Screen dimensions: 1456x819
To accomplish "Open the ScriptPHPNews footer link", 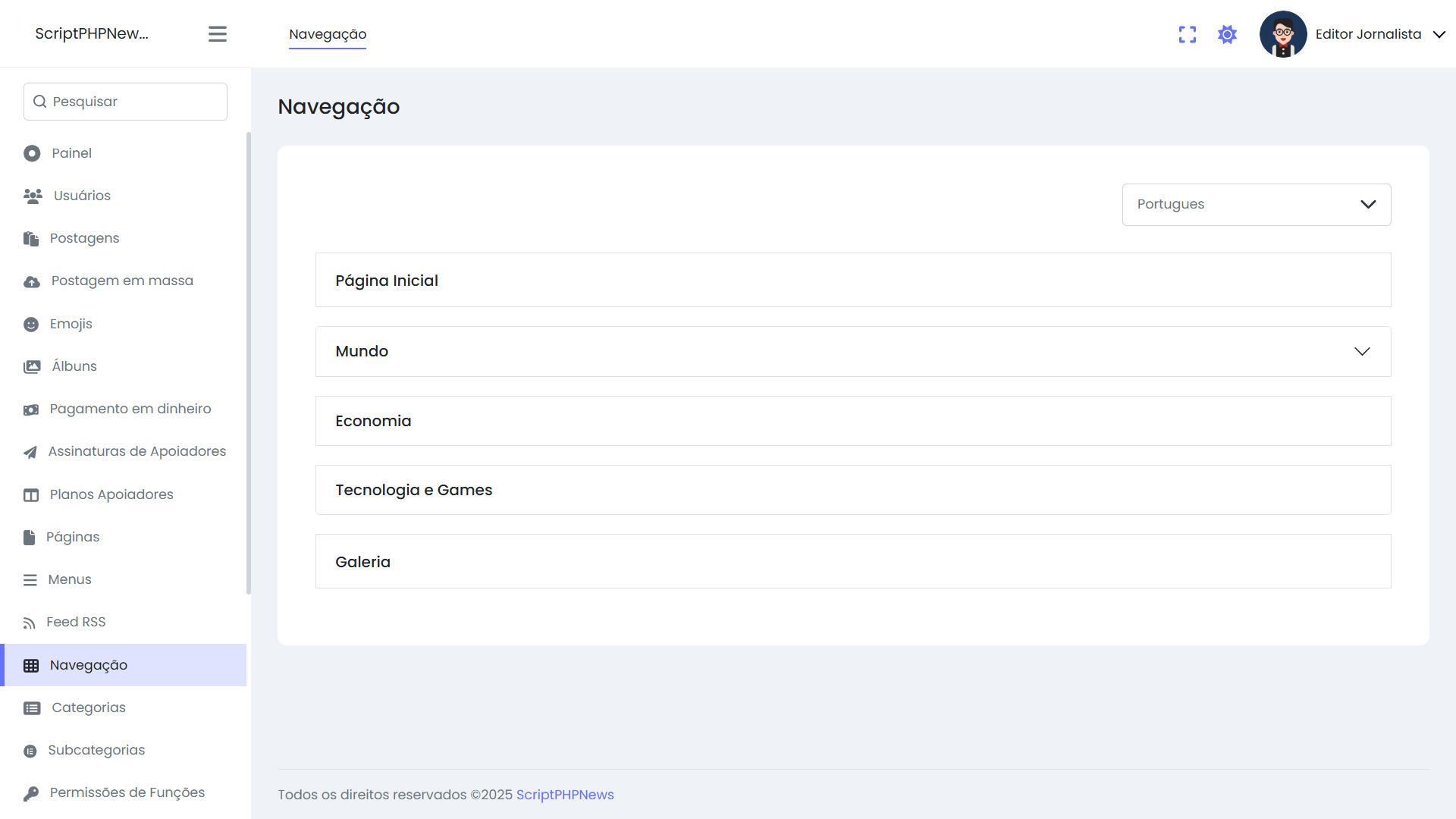I will (x=565, y=795).
